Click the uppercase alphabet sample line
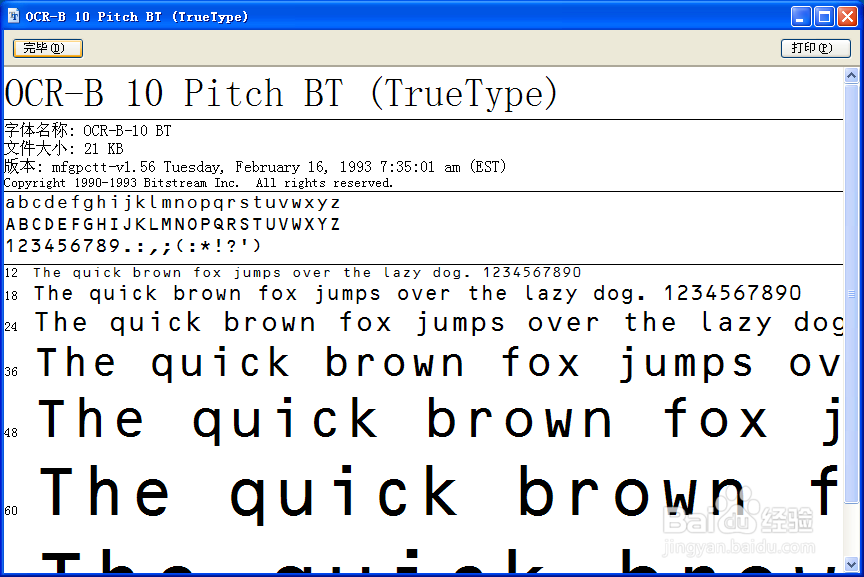 click(172, 224)
